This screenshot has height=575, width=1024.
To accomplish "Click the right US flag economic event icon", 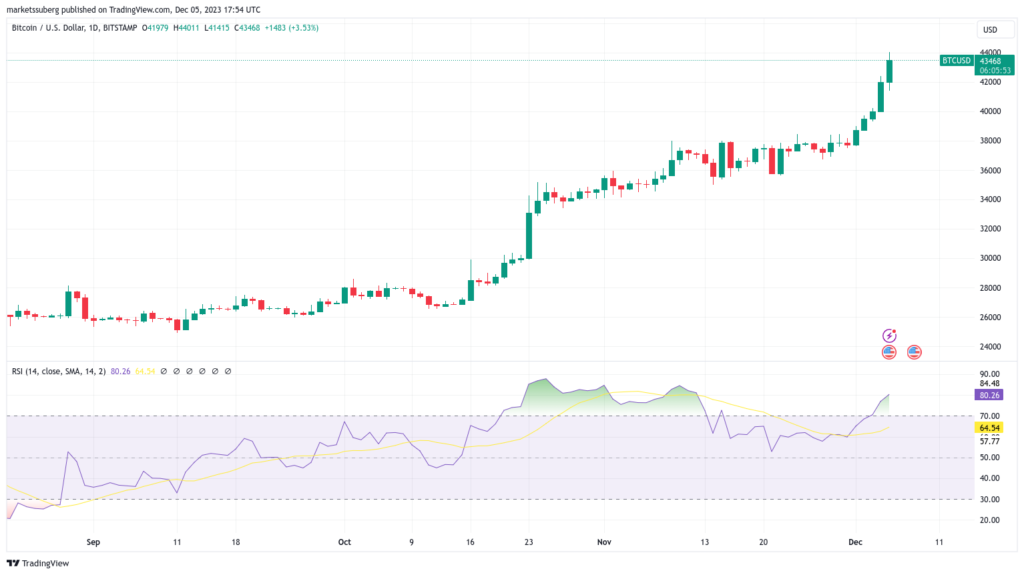I will (x=914, y=352).
